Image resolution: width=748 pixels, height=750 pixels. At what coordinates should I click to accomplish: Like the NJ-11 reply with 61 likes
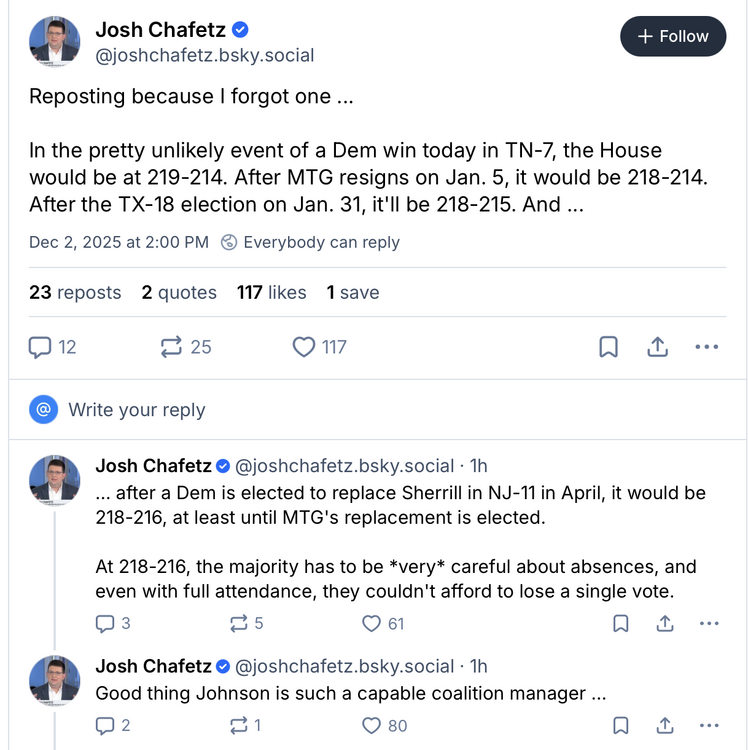[x=372, y=624]
